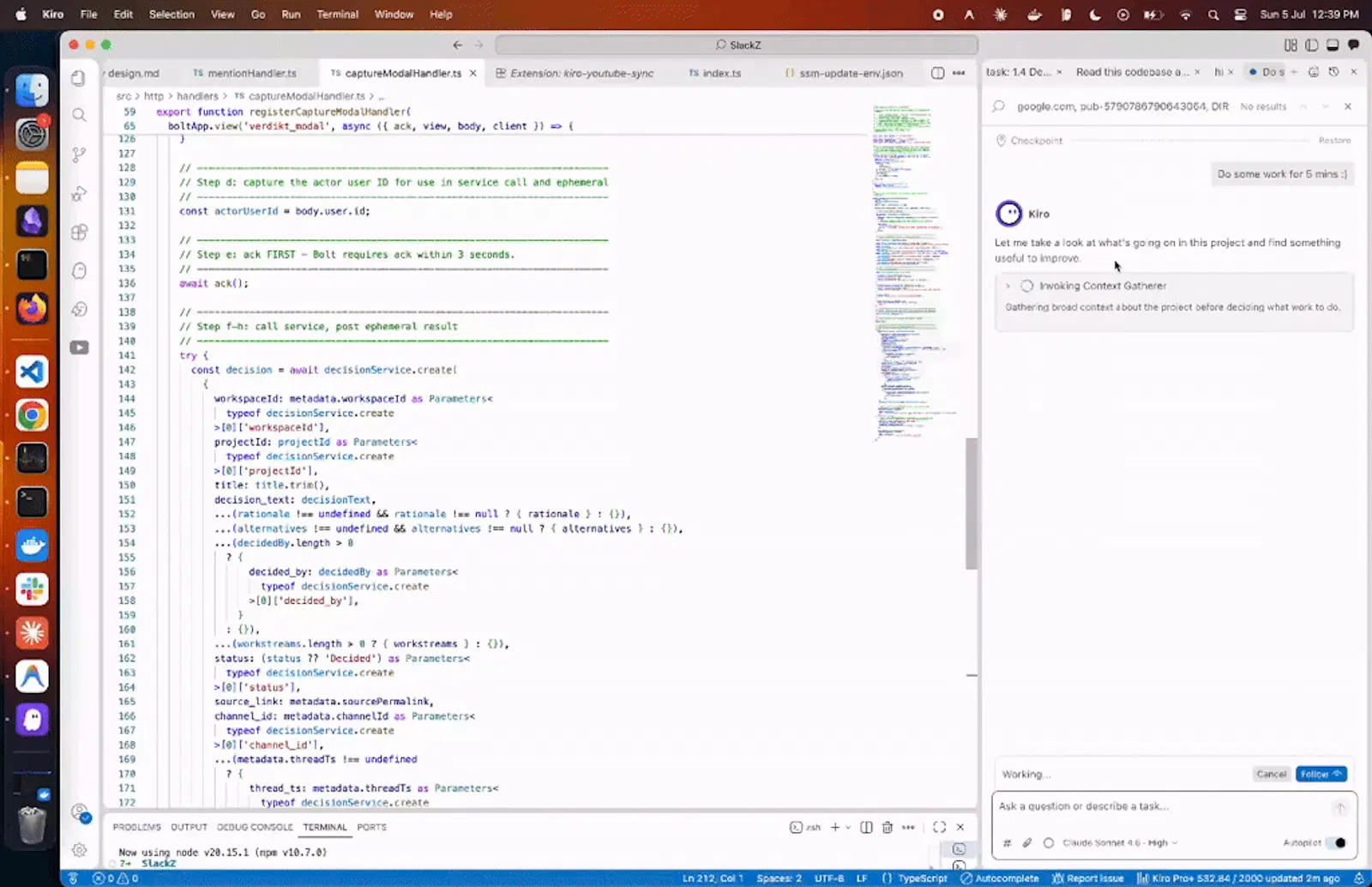Open Run and Debug view
Viewport: 1372px width, 887px height.
(x=79, y=194)
